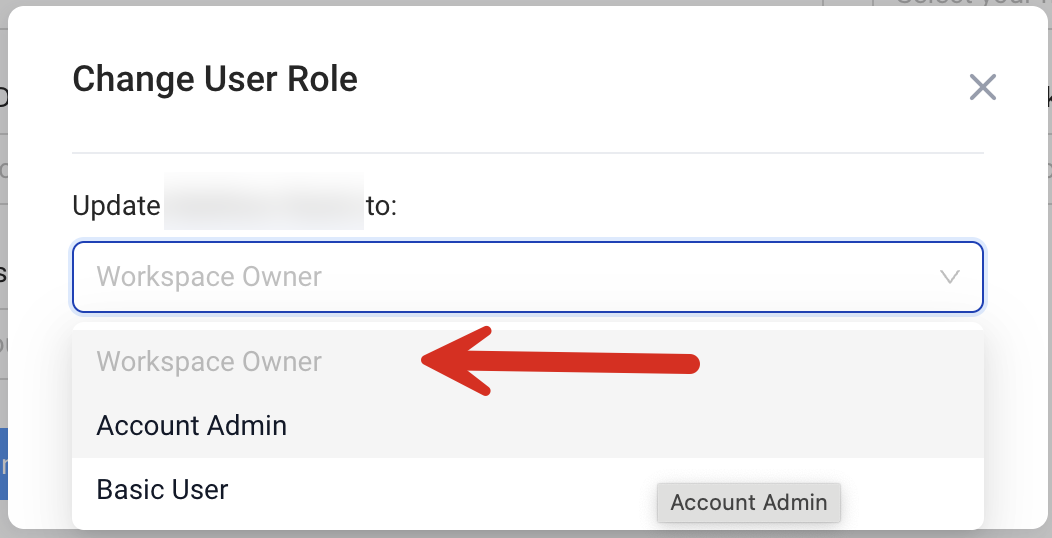Click the tail end of red arrow

coord(690,363)
